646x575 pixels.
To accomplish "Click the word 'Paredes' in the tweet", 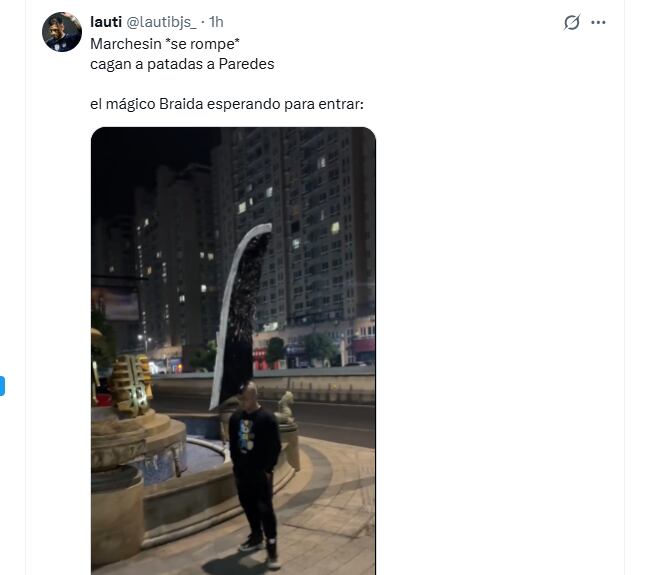I will 246,64.
